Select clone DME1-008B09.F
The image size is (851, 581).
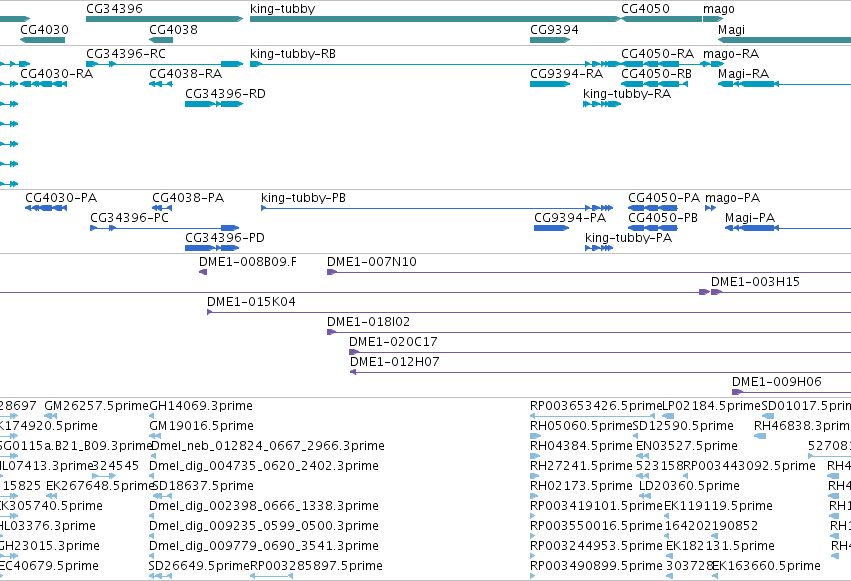click(203, 272)
